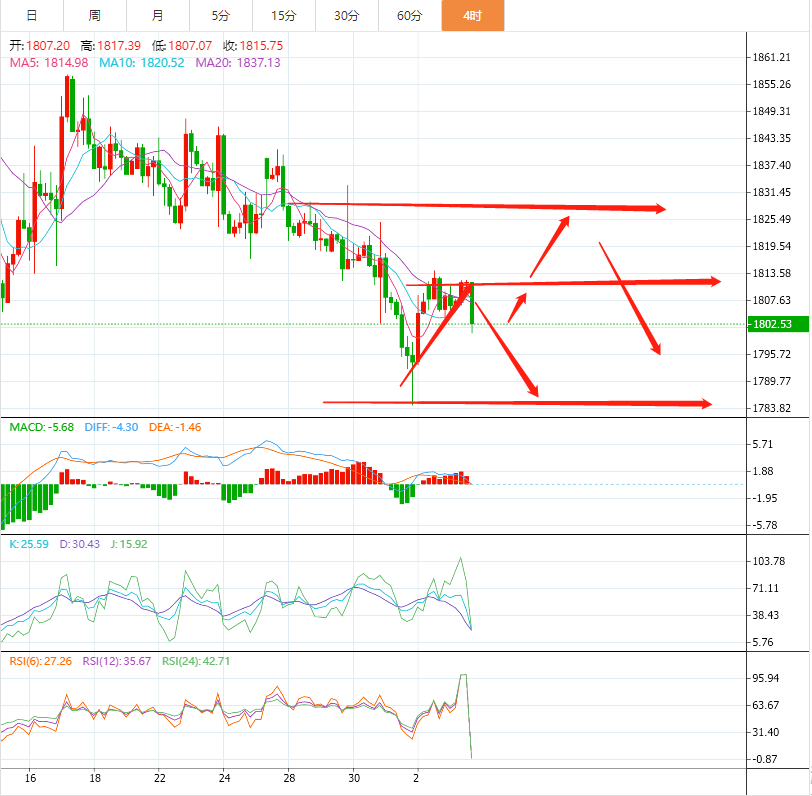Image resolution: width=812 pixels, height=796 pixels.
Task: Click the RSI(24): 42.71 label
Action: [x=196, y=661]
